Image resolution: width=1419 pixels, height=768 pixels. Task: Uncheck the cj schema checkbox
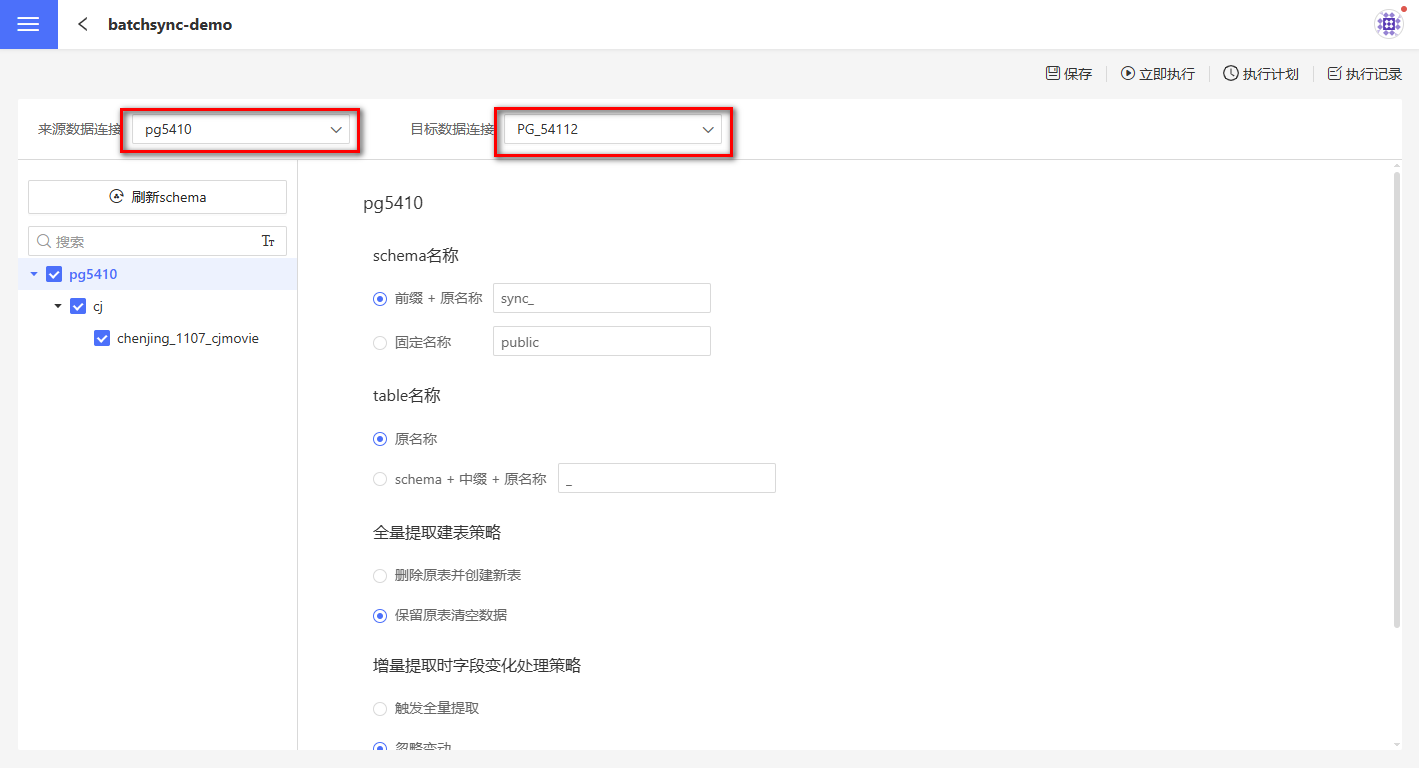78,306
